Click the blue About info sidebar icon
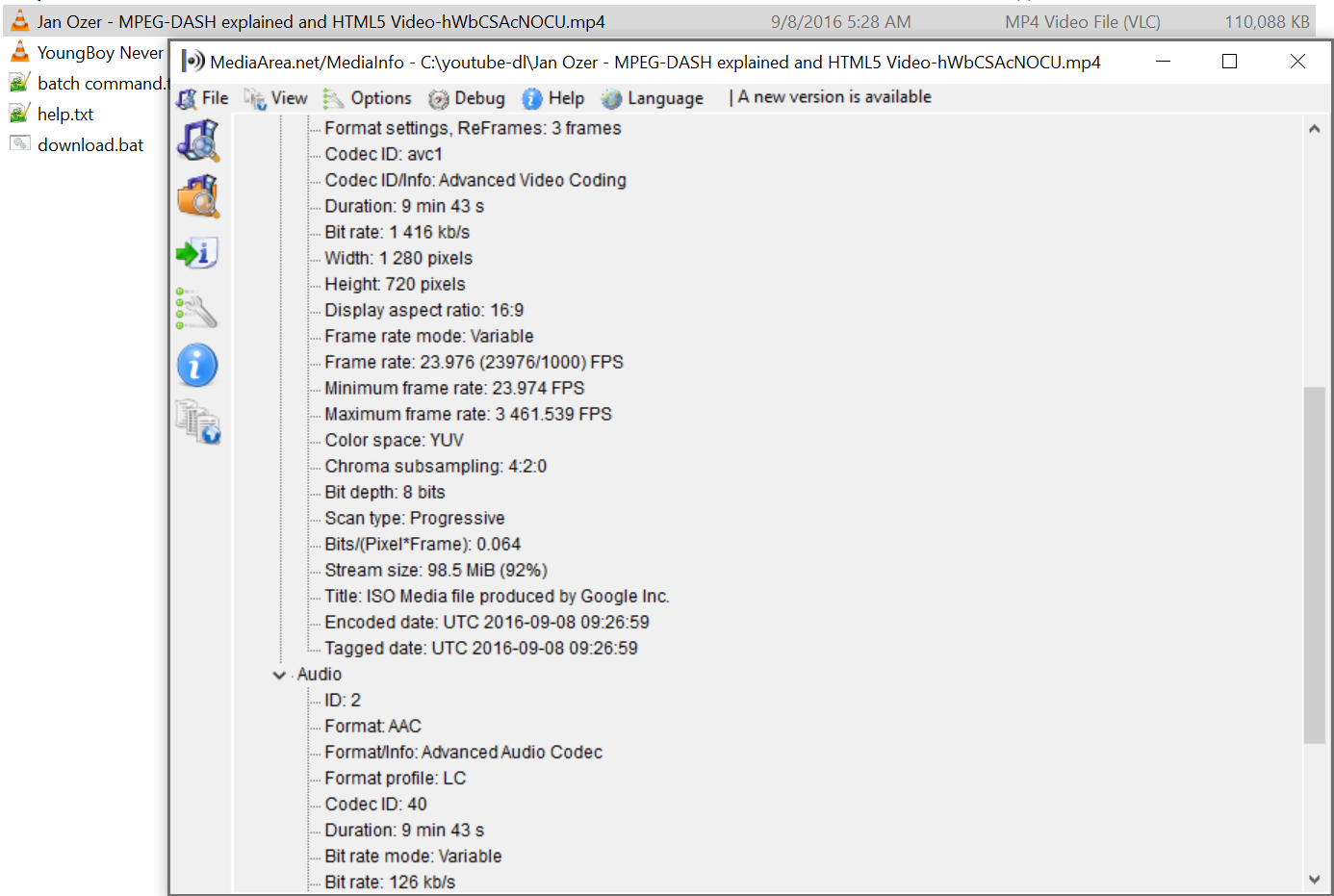Screen dimensions: 1334x896 coord(197,366)
